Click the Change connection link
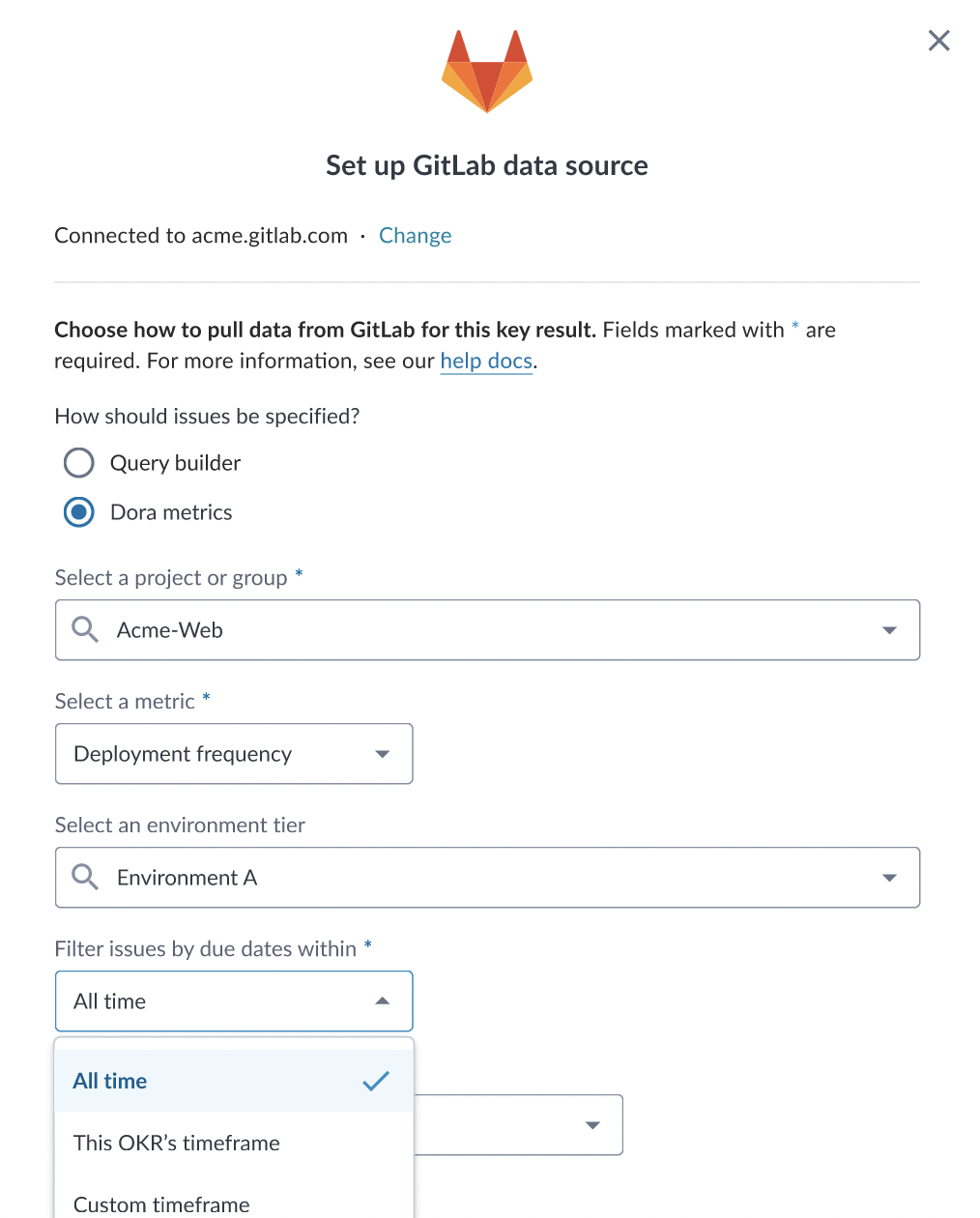Image resolution: width=980 pixels, height=1218 pixels. pos(416,236)
